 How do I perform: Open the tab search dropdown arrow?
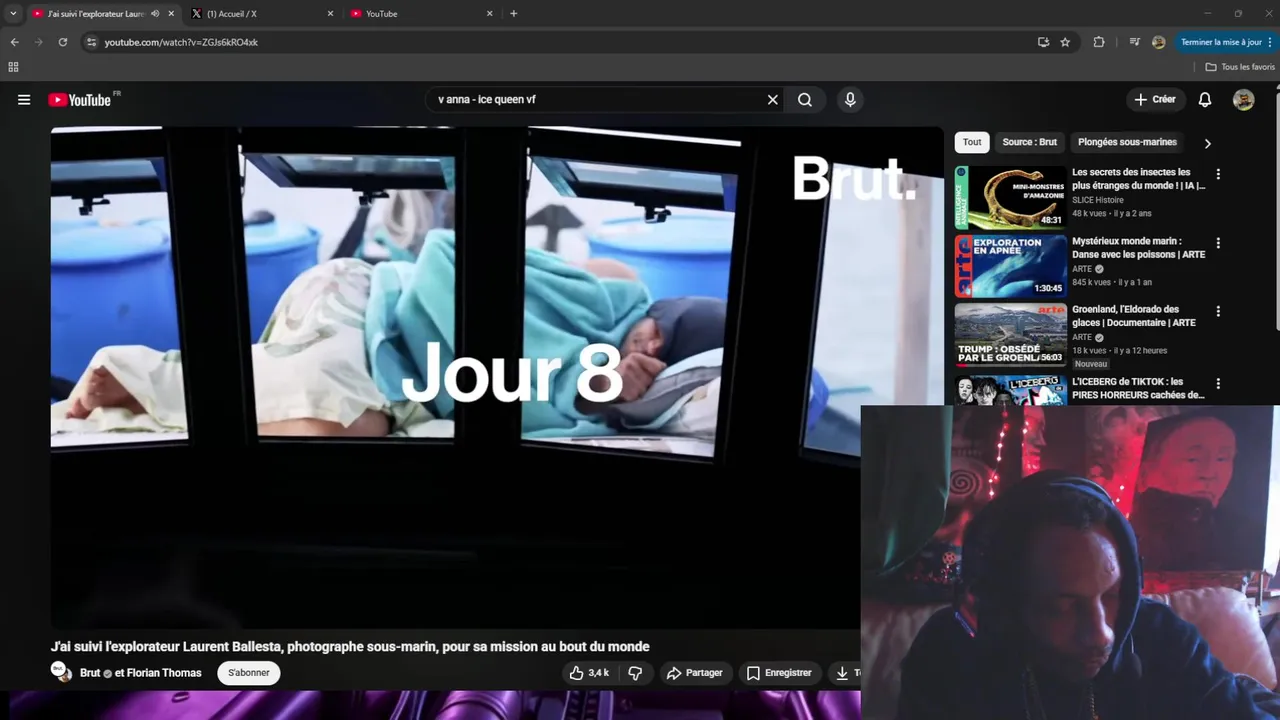(13, 14)
